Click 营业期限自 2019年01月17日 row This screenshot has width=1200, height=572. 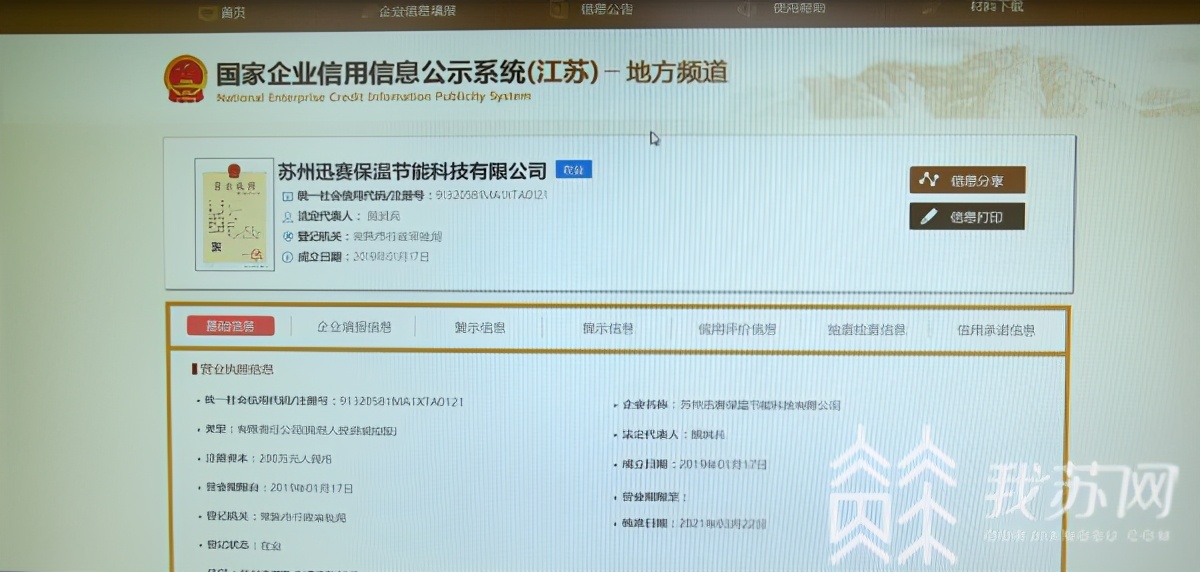click(277, 488)
